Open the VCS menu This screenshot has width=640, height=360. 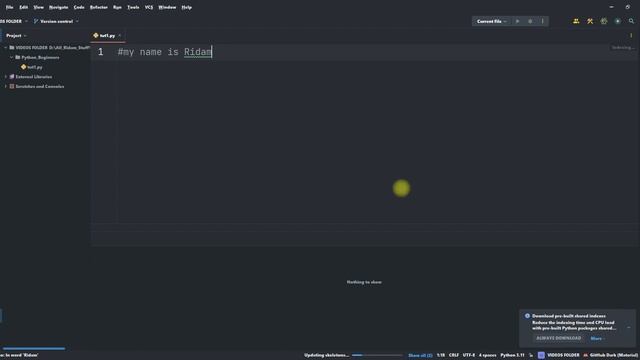click(x=149, y=7)
